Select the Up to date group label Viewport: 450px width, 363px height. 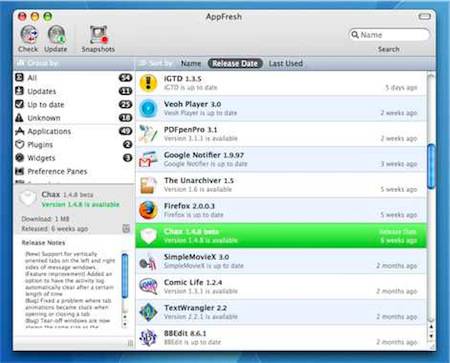(46, 105)
